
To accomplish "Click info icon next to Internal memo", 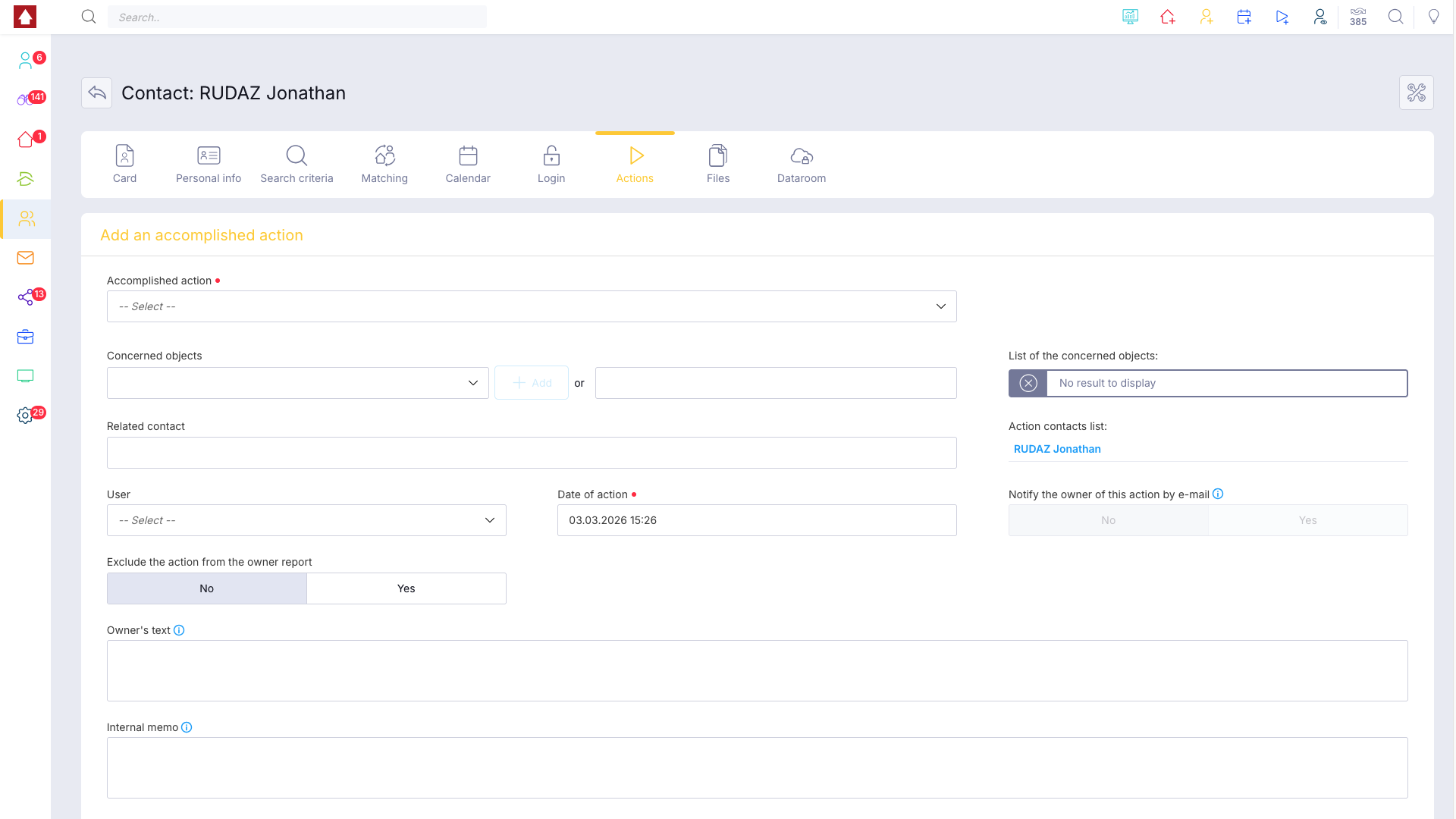I will pyautogui.click(x=187, y=727).
